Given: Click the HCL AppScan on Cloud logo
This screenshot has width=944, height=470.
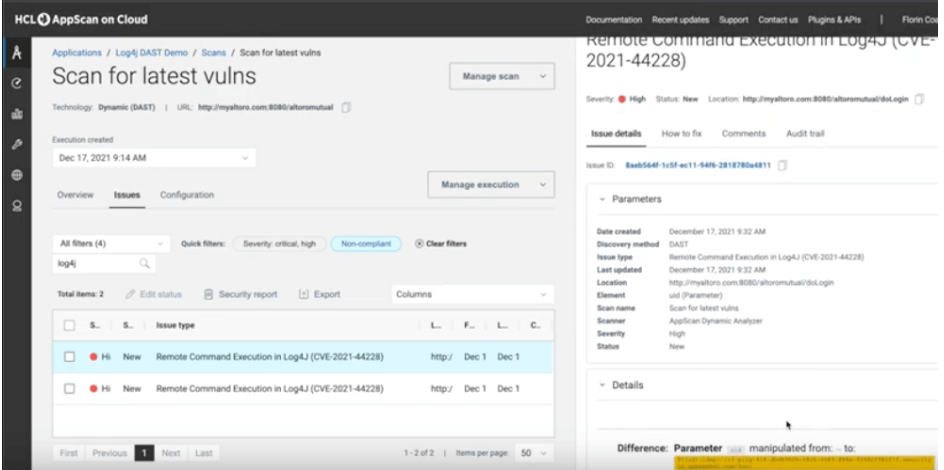Looking at the screenshot, I should [81, 19].
